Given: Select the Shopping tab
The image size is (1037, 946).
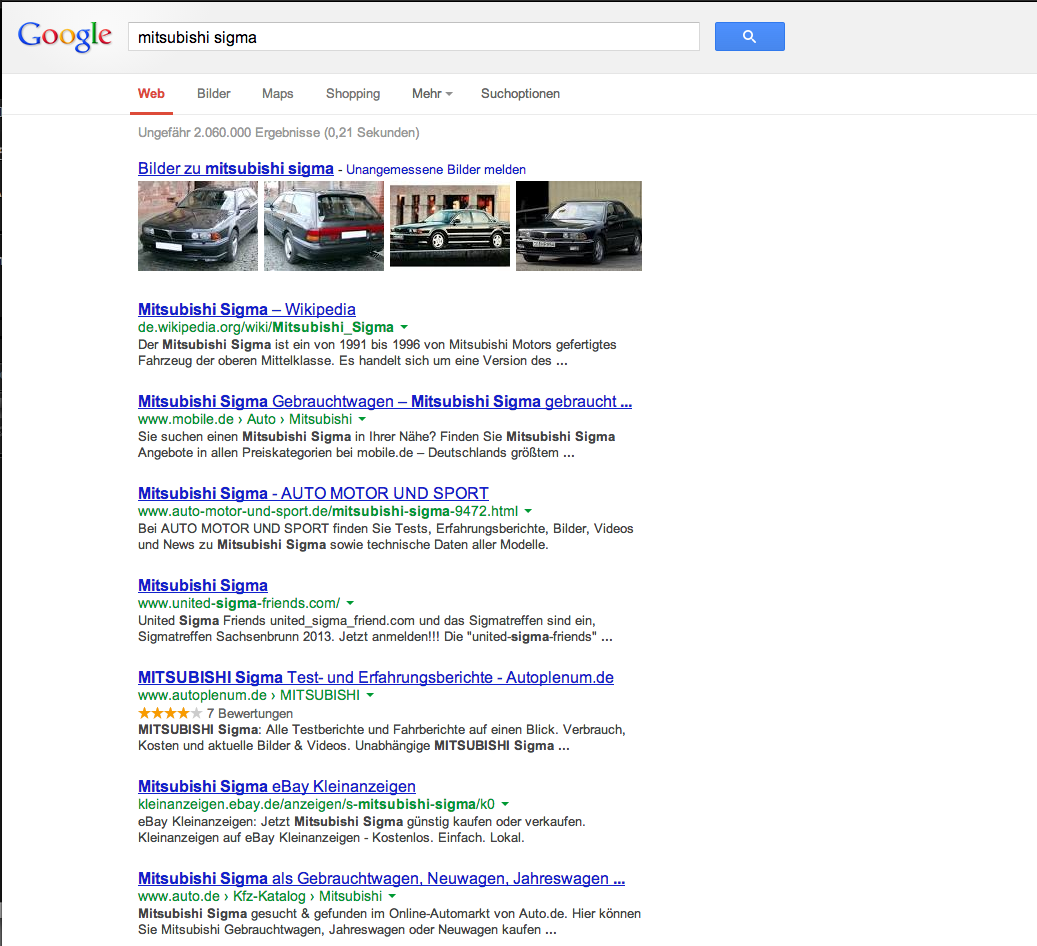Looking at the screenshot, I should (353, 94).
